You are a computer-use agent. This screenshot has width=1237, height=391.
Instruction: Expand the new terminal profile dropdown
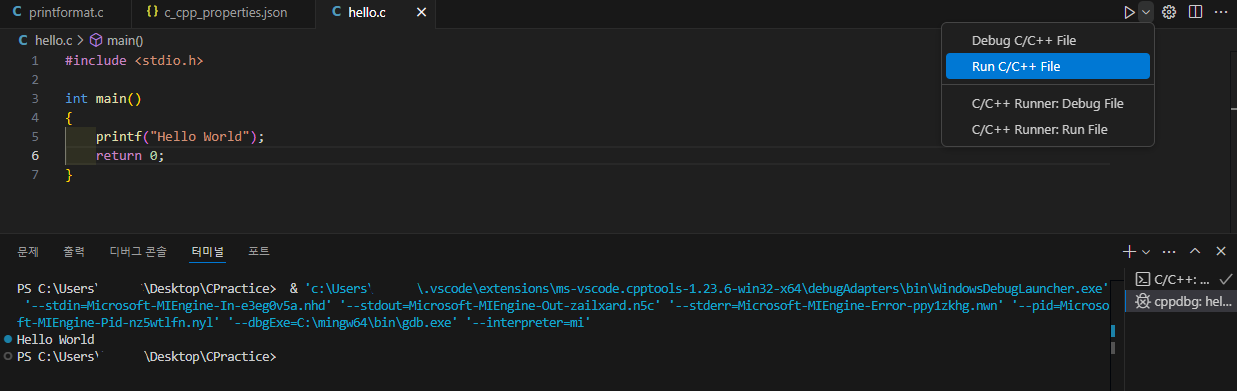point(1146,251)
